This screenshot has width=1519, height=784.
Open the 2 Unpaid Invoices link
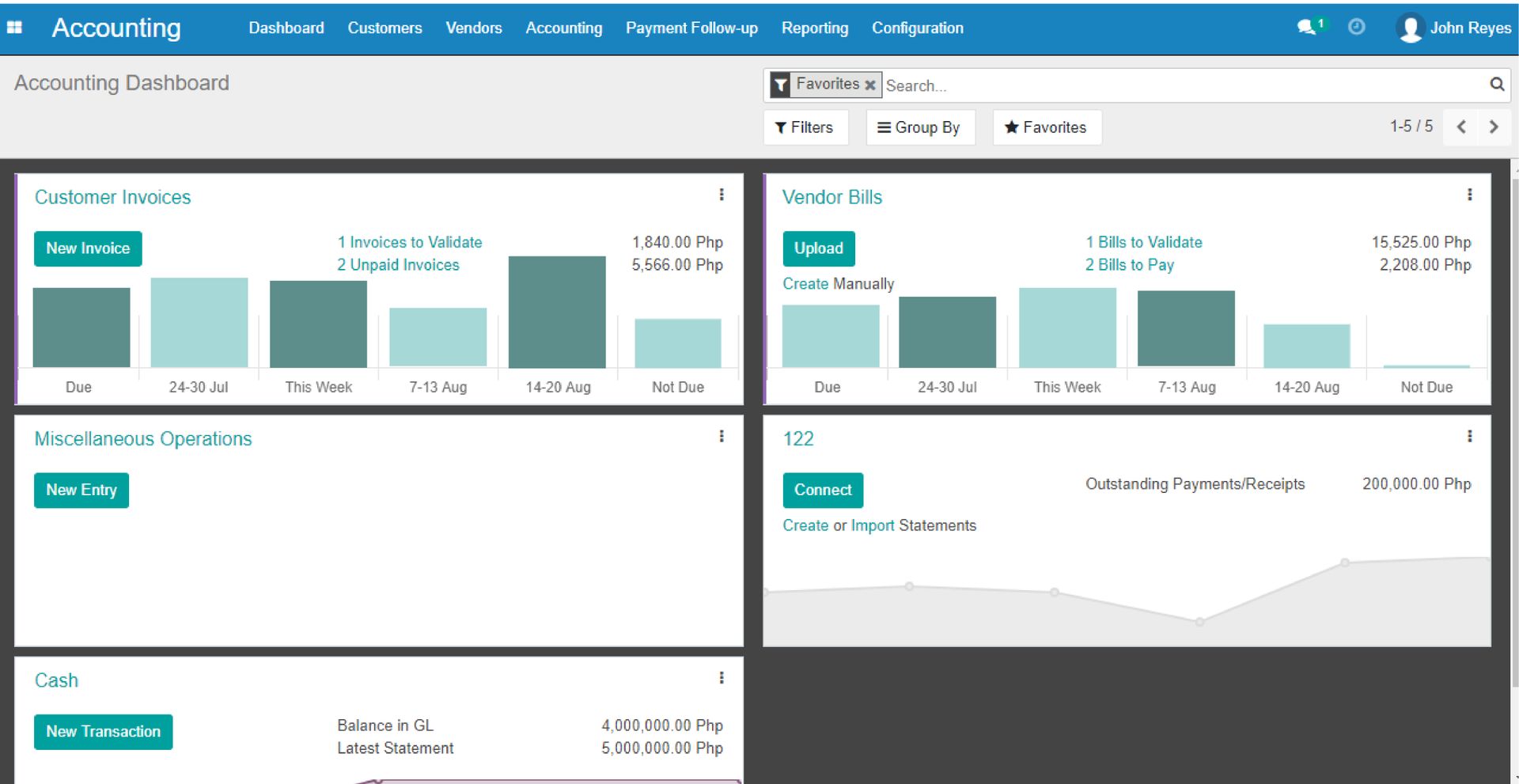click(398, 265)
